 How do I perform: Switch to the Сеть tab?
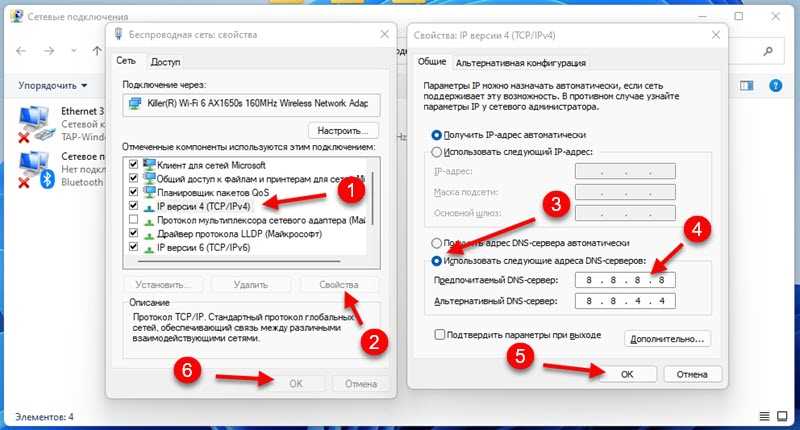tap(126, 61)
